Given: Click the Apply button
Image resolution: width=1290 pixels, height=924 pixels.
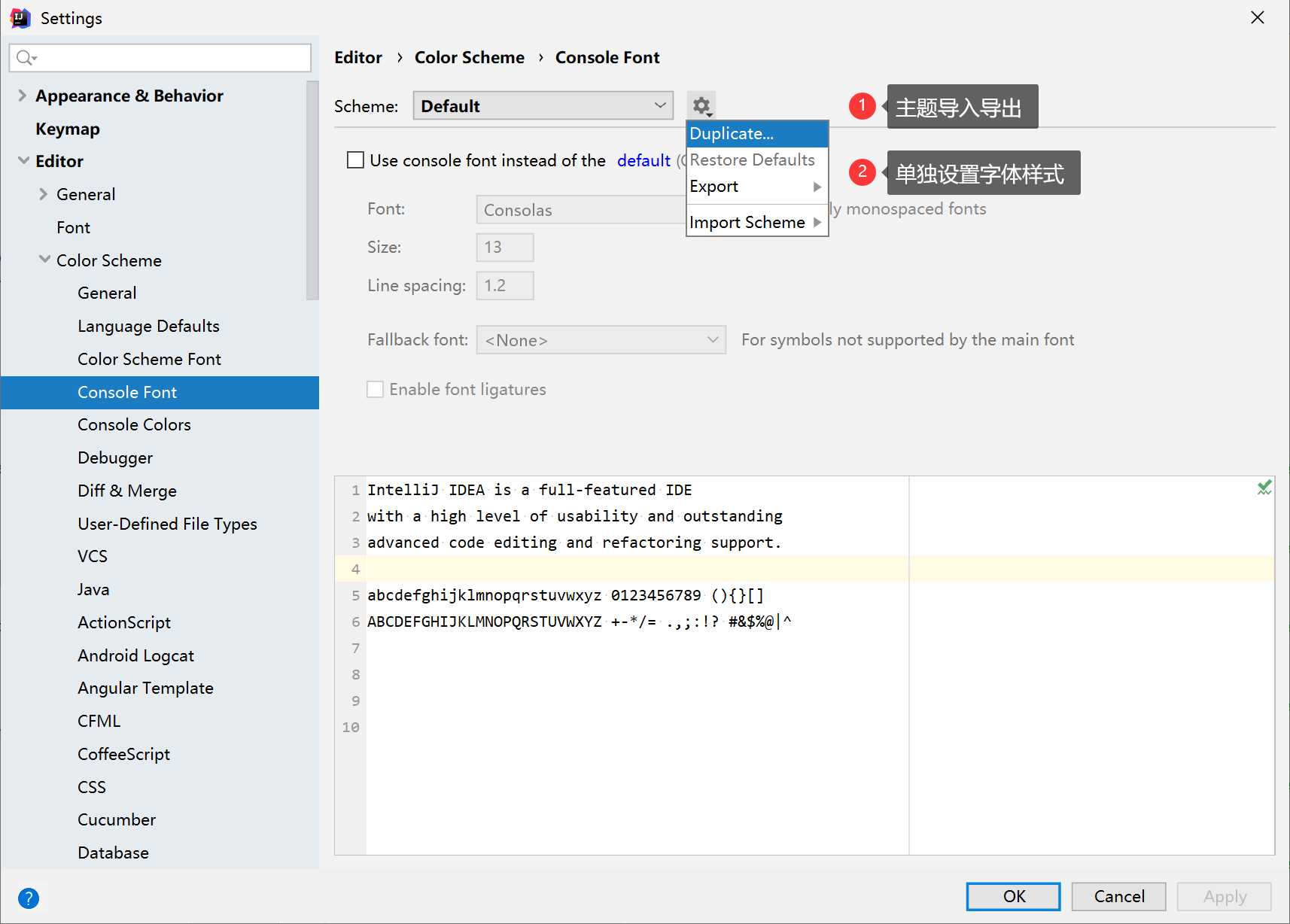Looking at the screenshot, I should point(1225,896).
